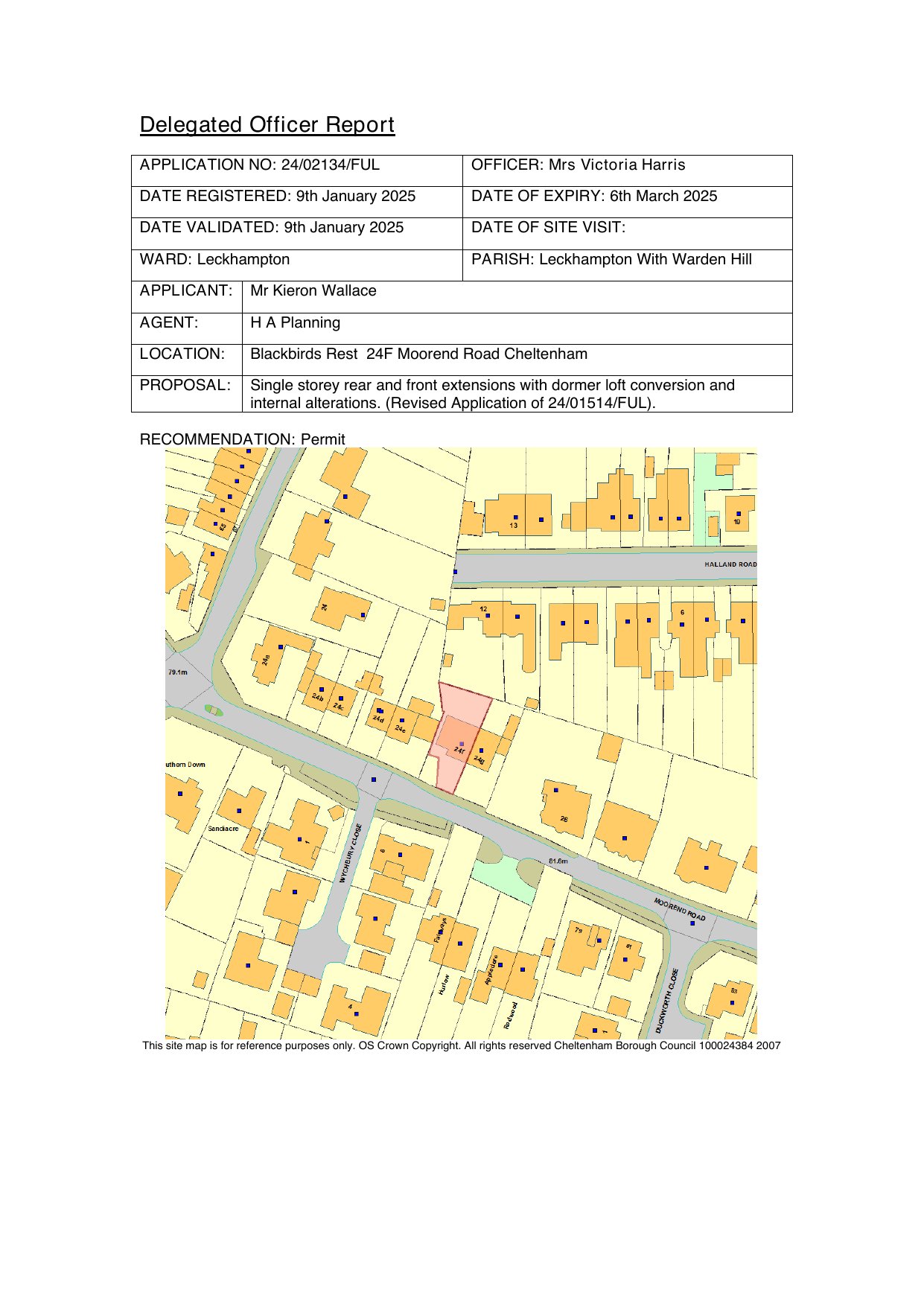Click the Delegated Officer Report heading

pyautogui.click(x=267, y=125)
